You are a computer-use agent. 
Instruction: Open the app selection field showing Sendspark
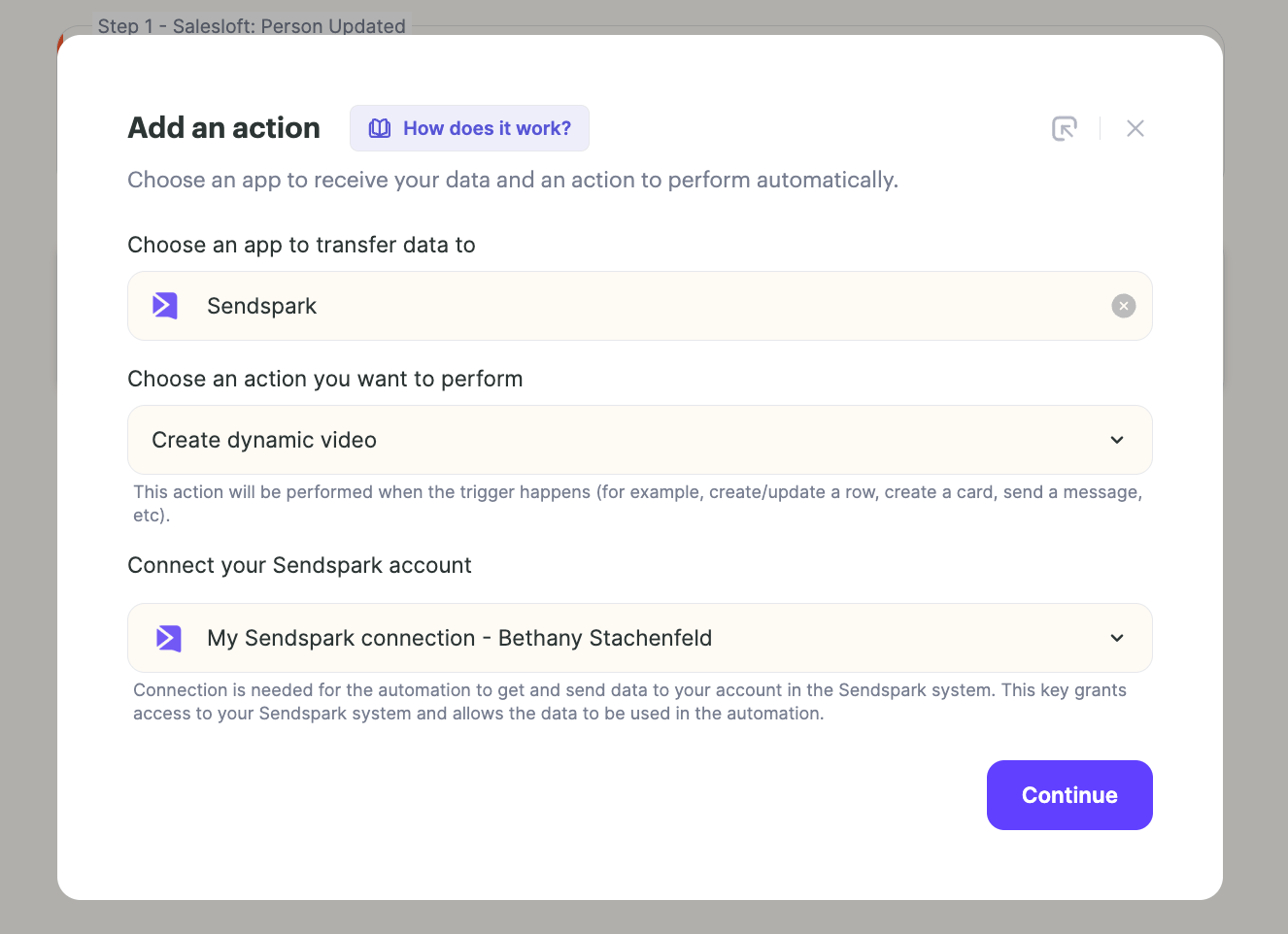click(x=640, y=306)
